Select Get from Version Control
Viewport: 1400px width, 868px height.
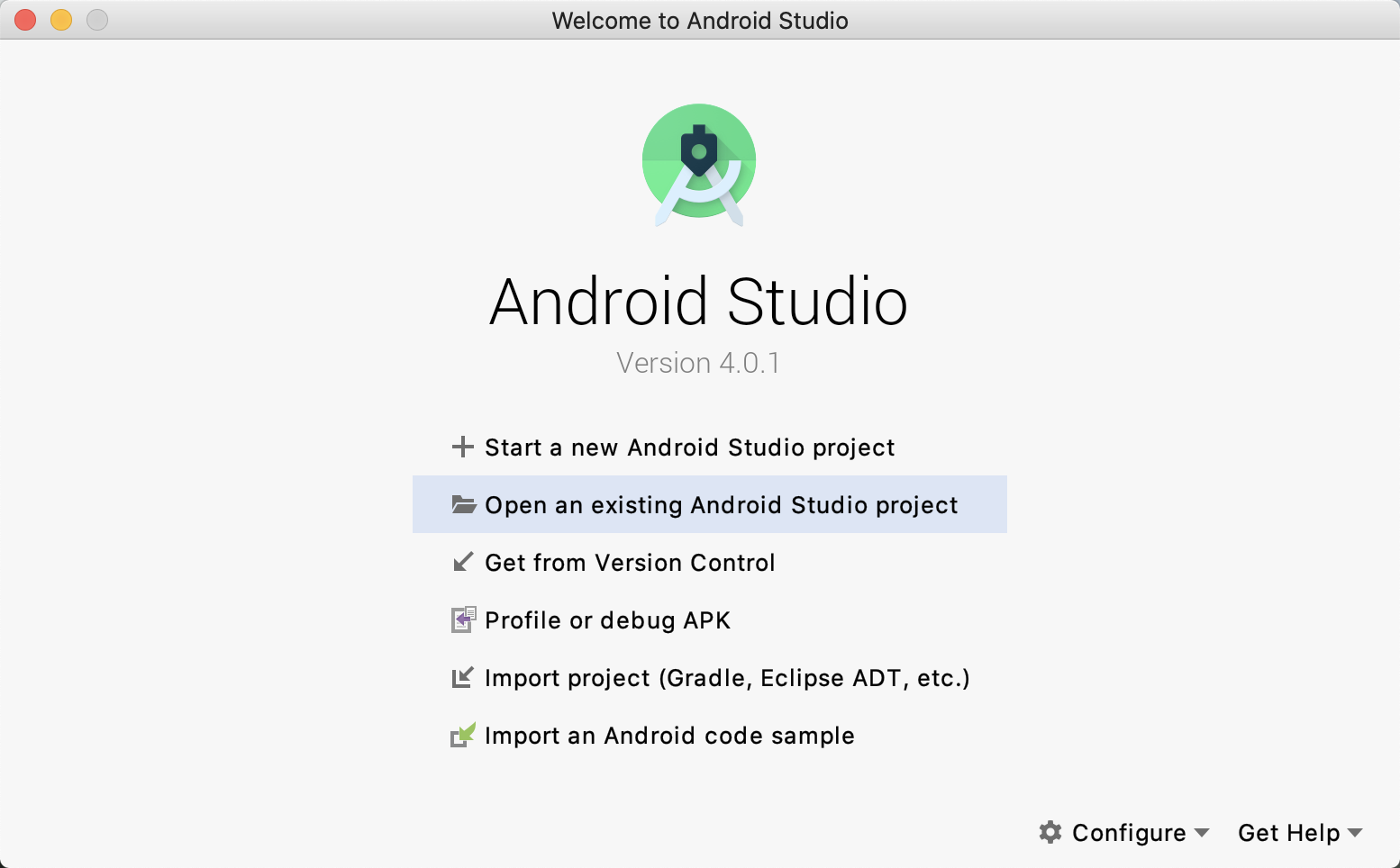[630, 562]
